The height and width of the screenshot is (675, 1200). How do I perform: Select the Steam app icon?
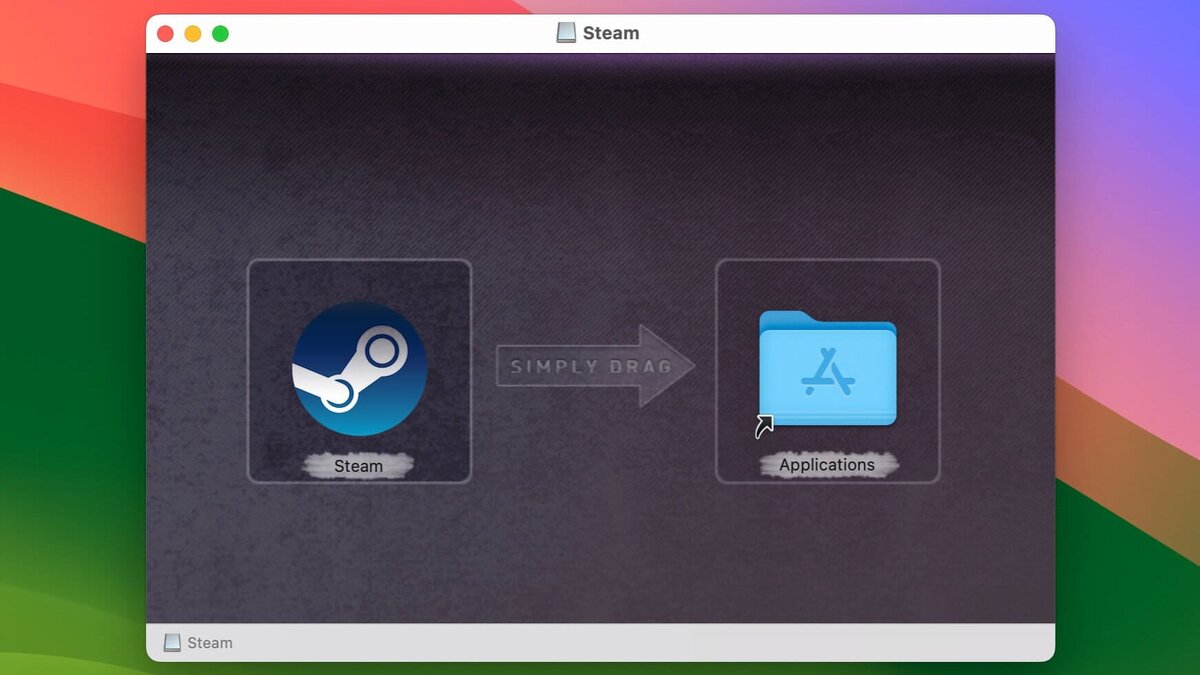(359, 369)
